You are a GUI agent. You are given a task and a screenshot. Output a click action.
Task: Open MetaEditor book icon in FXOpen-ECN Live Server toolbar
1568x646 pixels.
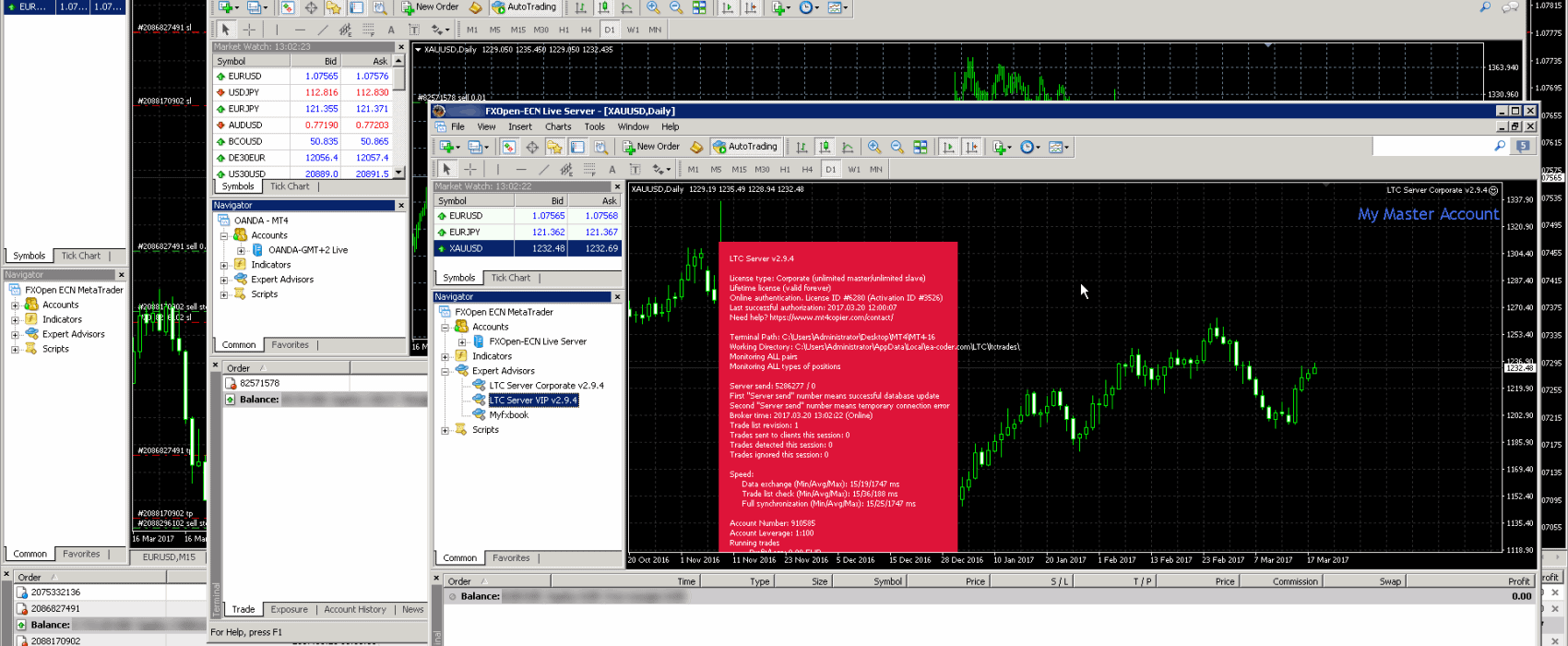point(696,147)
